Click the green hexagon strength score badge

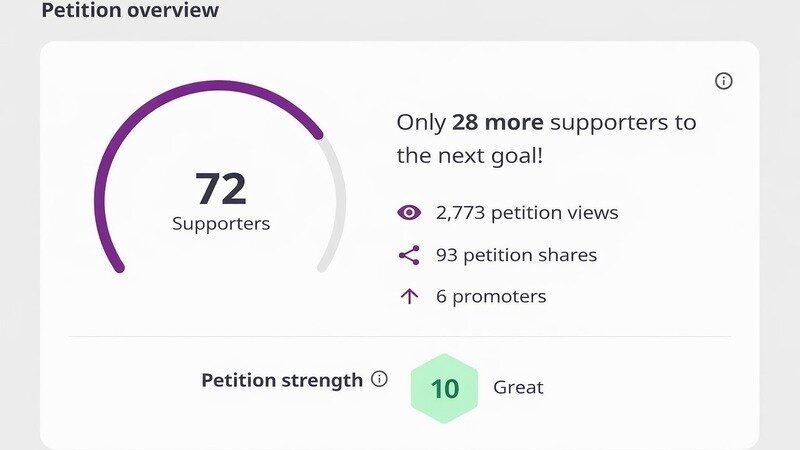click(444, 388)
